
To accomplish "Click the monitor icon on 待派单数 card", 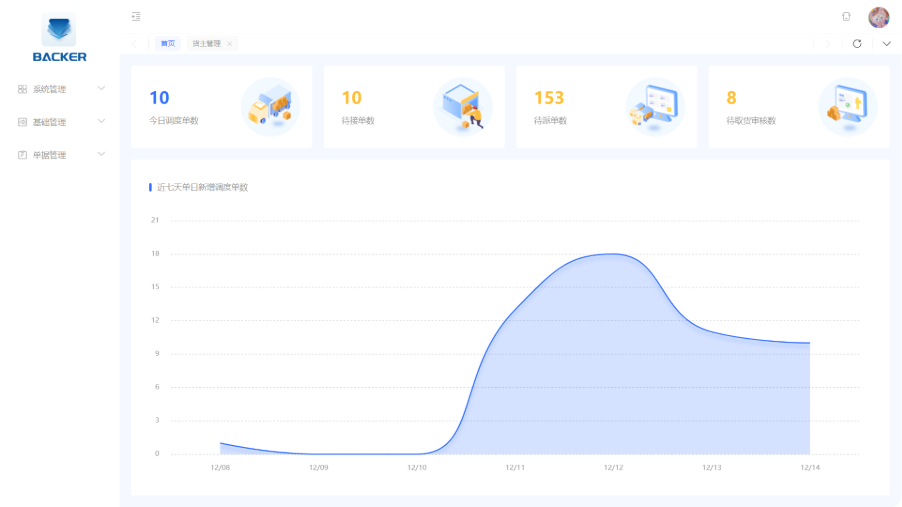I will pyautogui.click(x=654, y=106).
